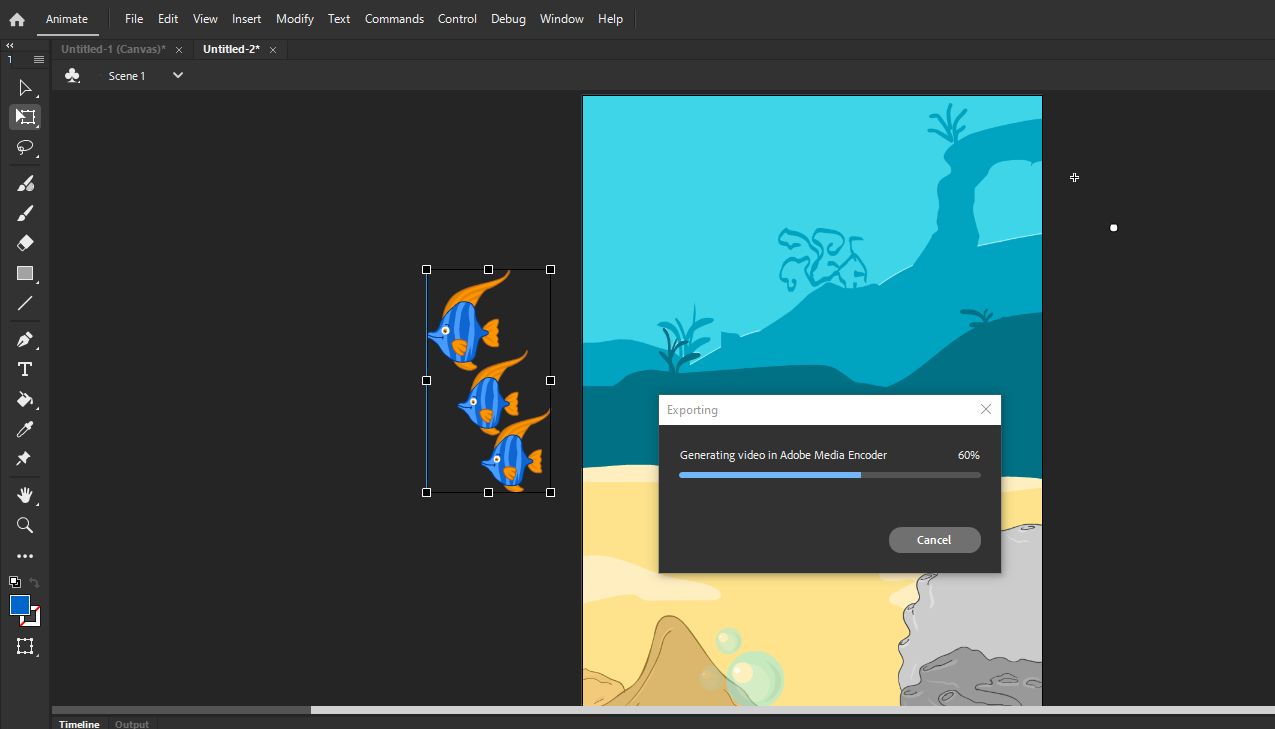
Task: Expand the Scene 1 dropdown
Action: point(177,75)
